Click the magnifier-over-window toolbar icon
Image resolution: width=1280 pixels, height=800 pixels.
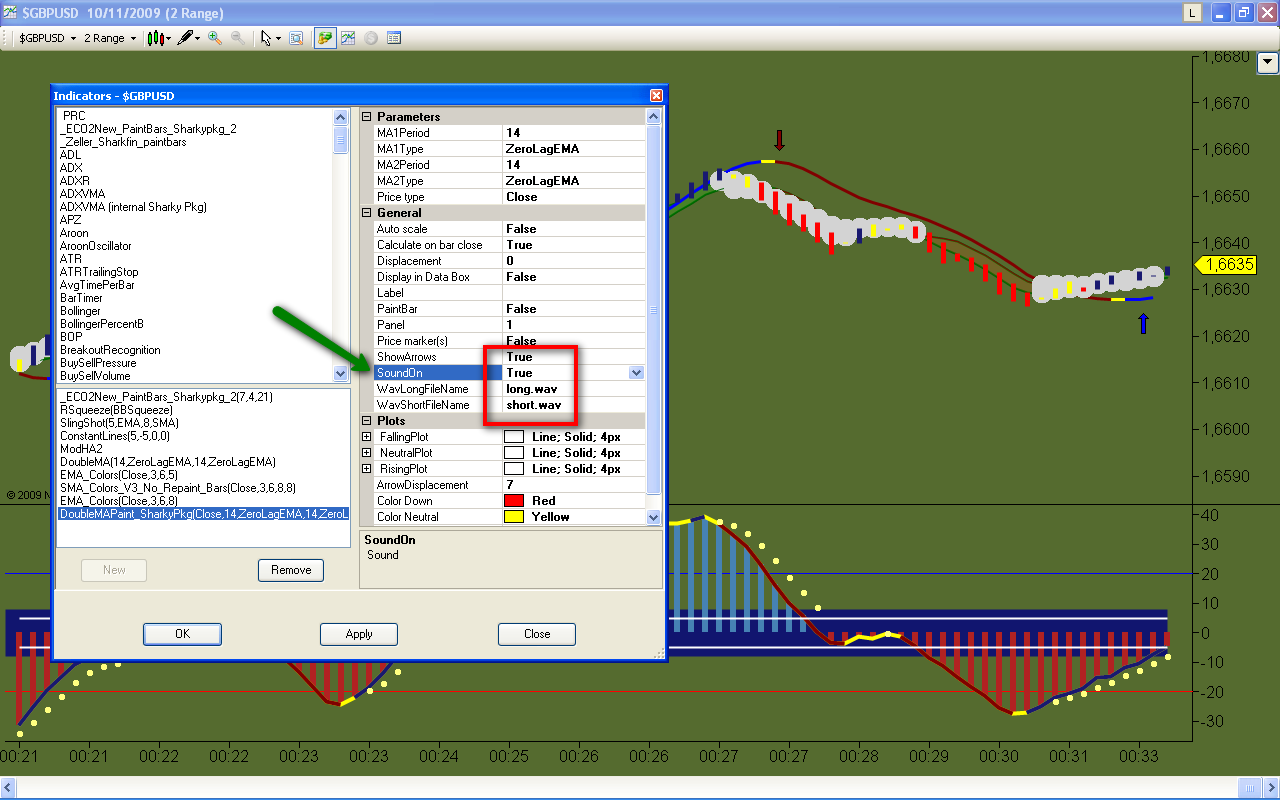[296, 38]
